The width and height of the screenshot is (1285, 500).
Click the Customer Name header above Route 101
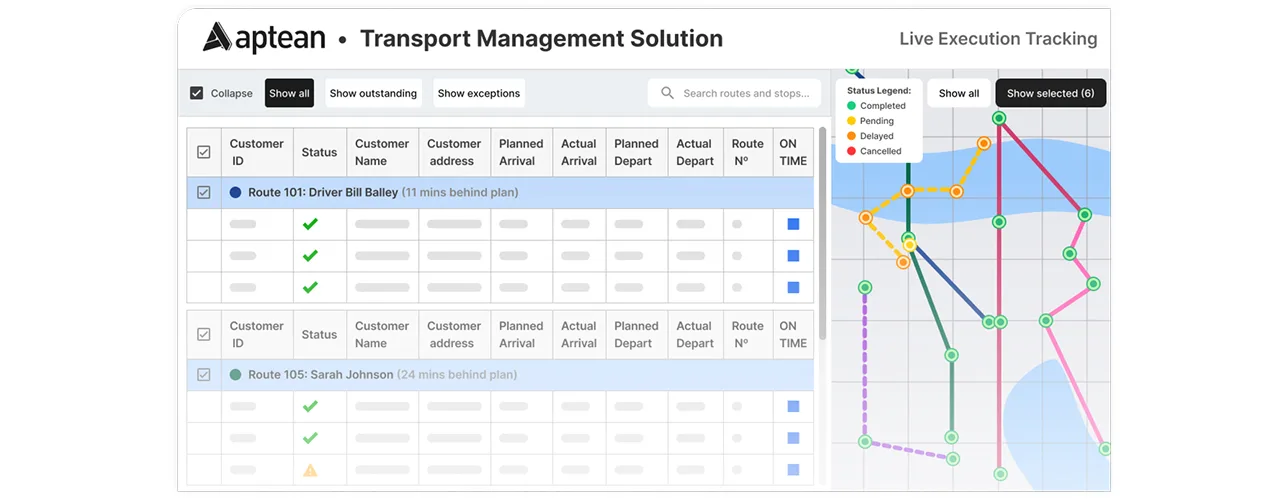382,152
